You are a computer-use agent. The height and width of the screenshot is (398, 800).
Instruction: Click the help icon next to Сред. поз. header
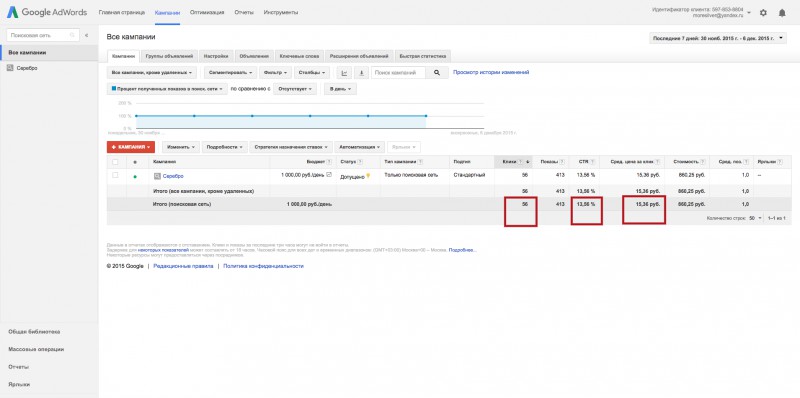coord(747,162)
